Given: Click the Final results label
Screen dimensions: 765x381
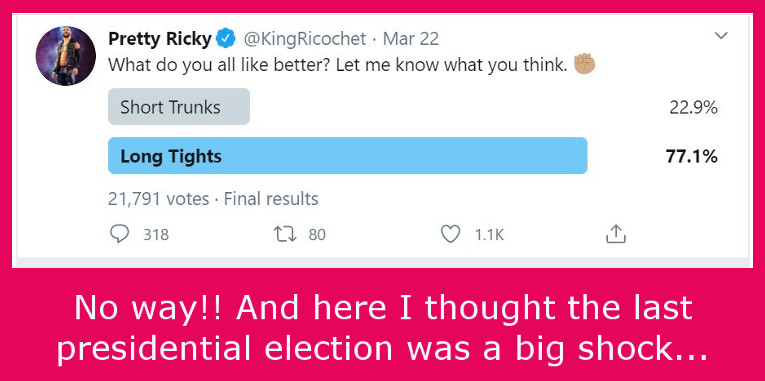Looking at the screenshot, I should [x=271, y=199].
